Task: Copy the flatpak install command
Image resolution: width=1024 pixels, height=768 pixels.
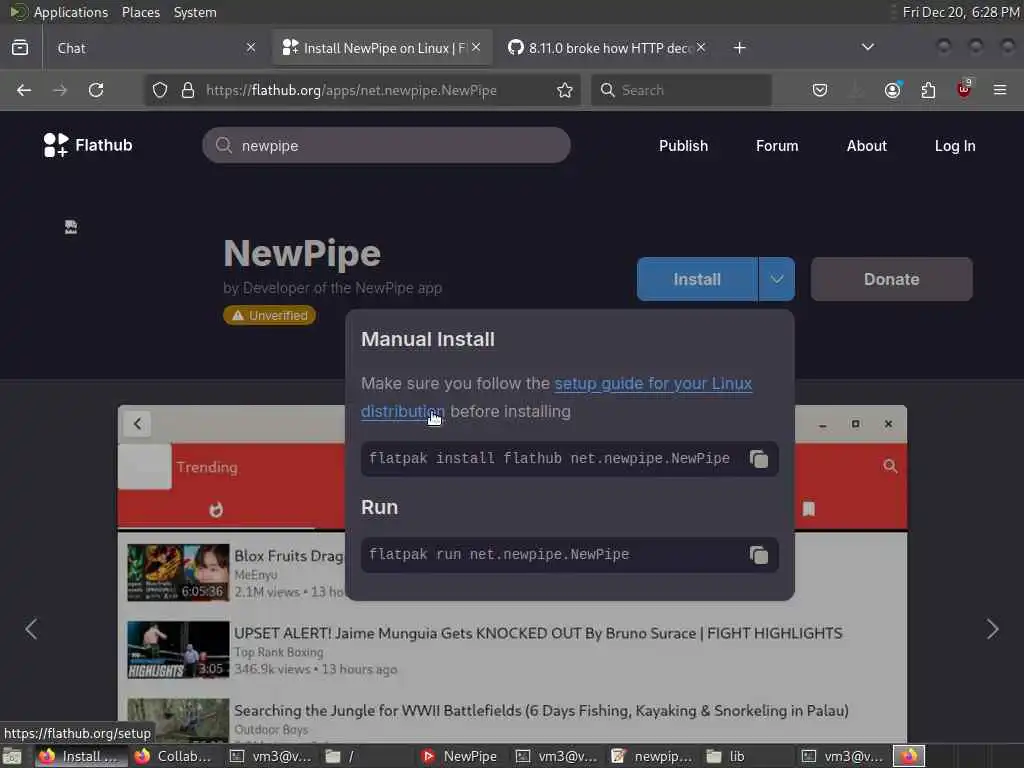Action: (758, 459)
